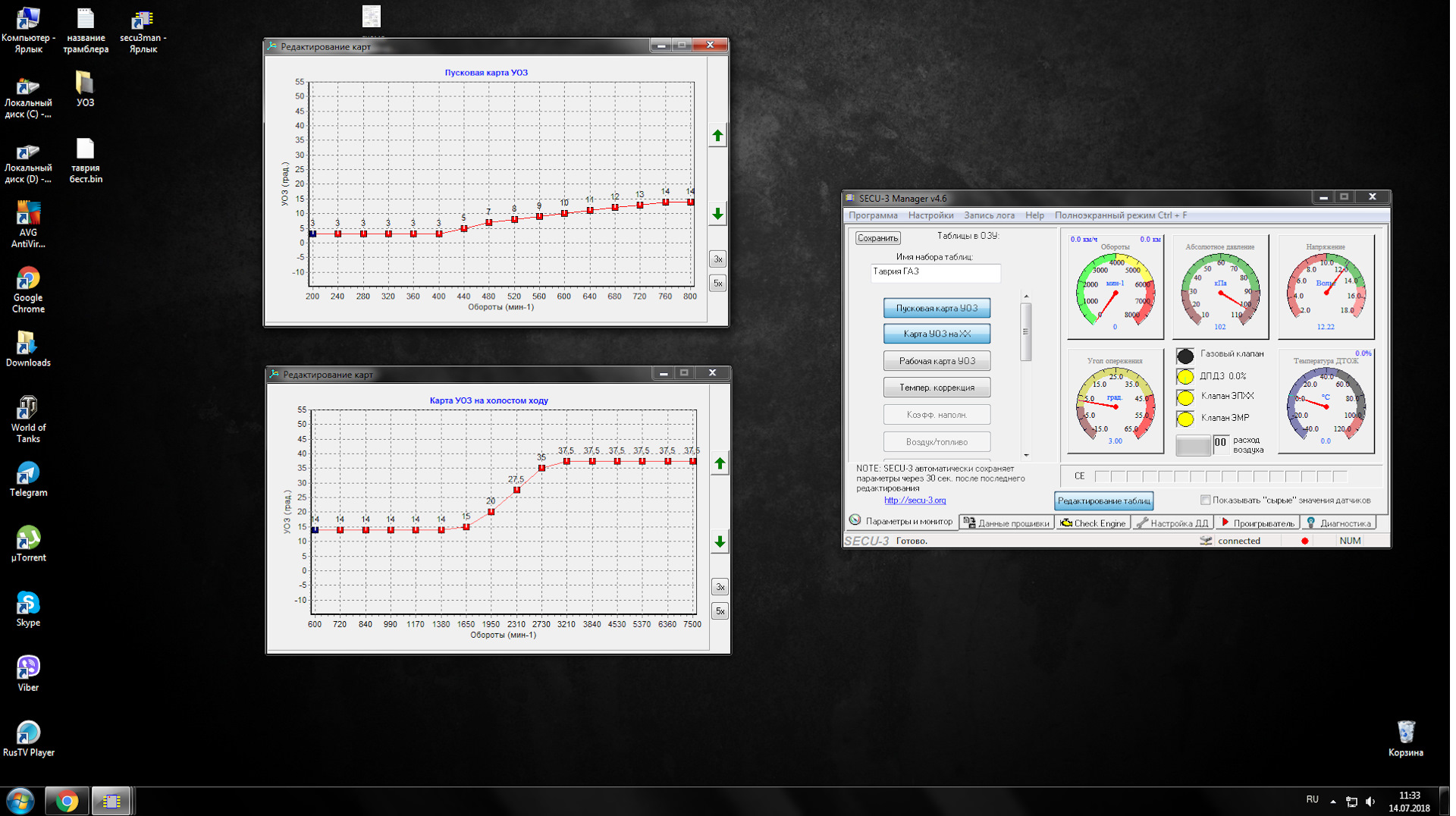Click the connection status icon beside 'connected'

[x=1206, y=541]
